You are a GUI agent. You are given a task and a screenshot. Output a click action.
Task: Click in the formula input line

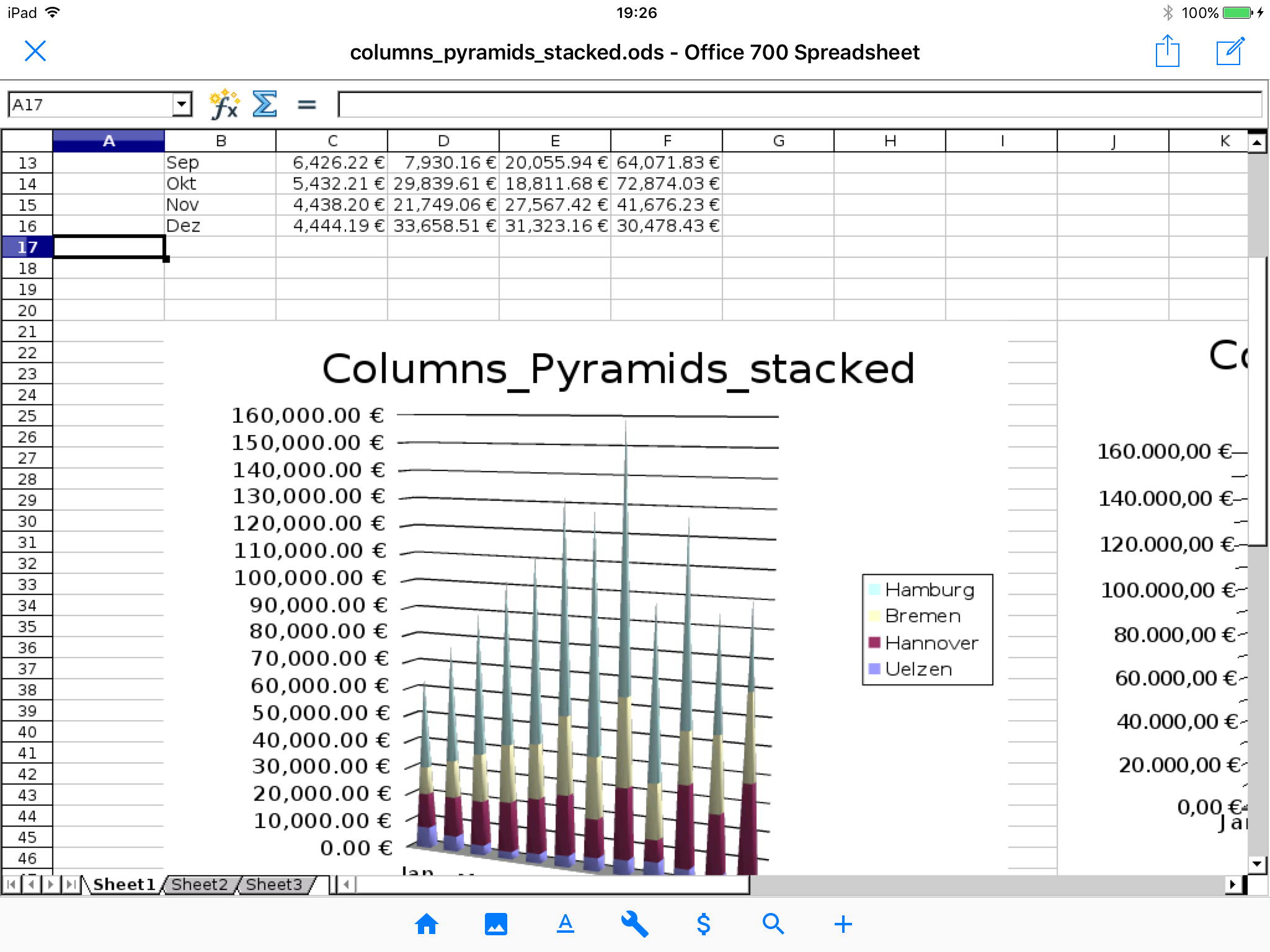point(800,104)
